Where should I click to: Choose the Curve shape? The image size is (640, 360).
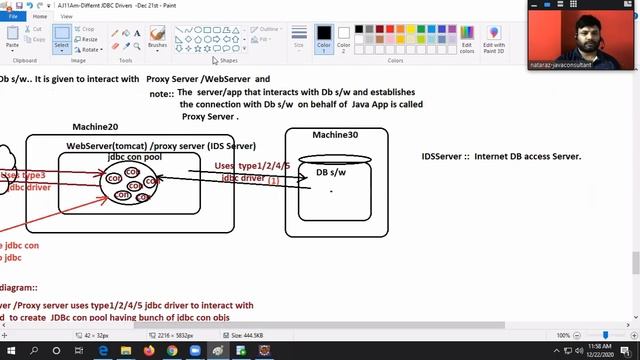pyautogui.click(x=188, y=30)
